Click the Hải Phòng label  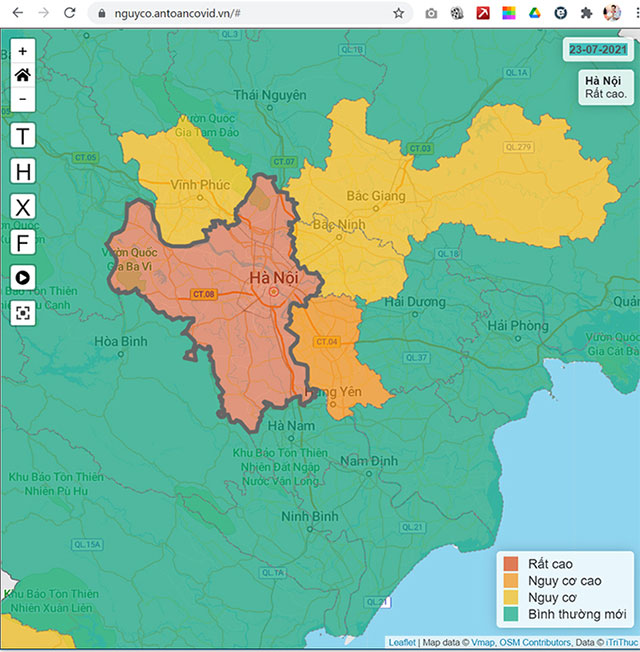coord(518,326)
